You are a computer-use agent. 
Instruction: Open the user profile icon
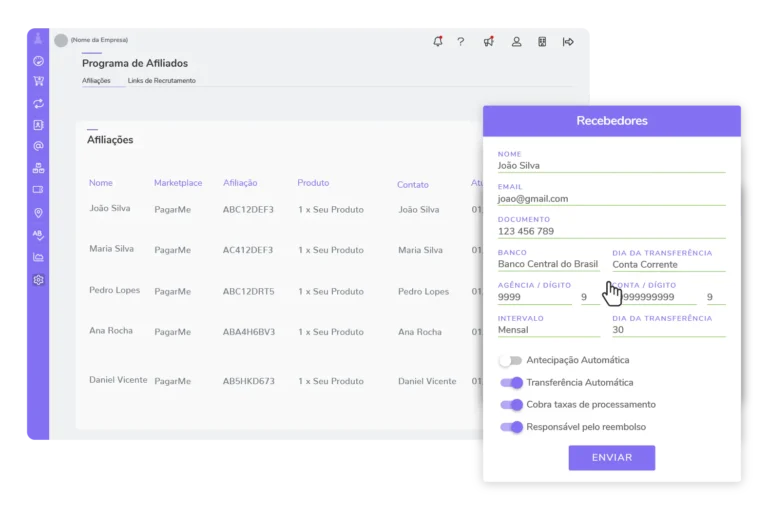(516, 42)
